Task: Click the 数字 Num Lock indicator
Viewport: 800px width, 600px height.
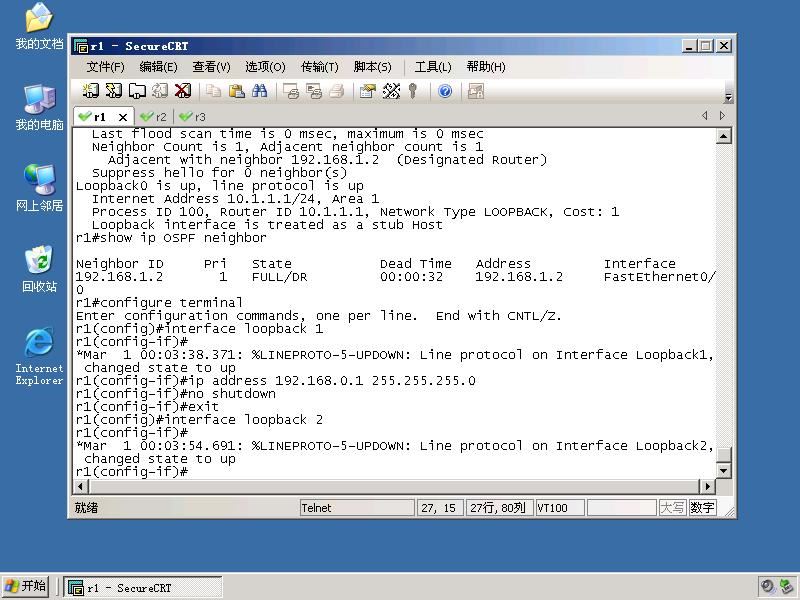Action: click(x=702, y=508)
